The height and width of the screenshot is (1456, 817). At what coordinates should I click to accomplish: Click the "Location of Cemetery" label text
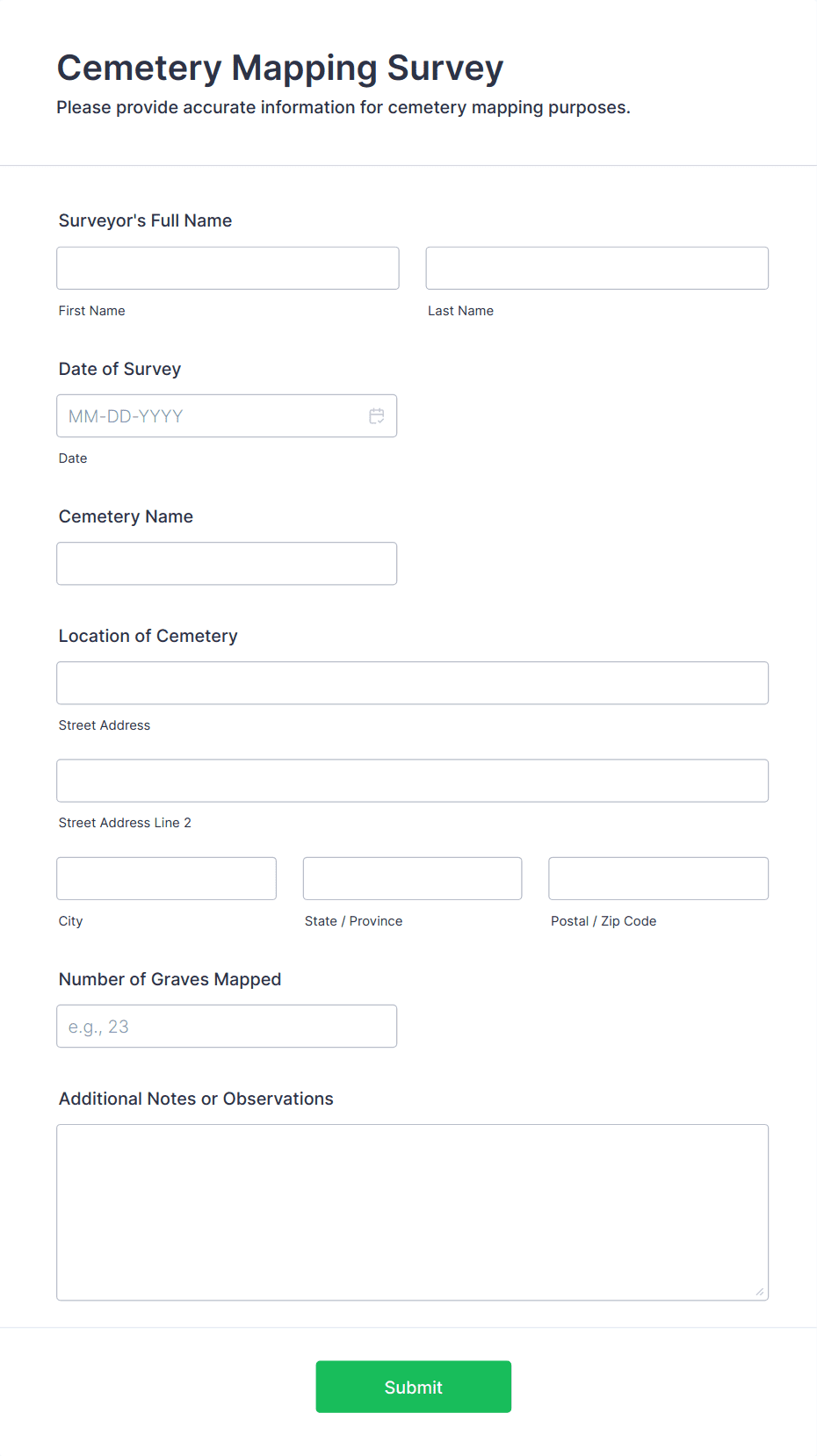click(x=148, y=636)
